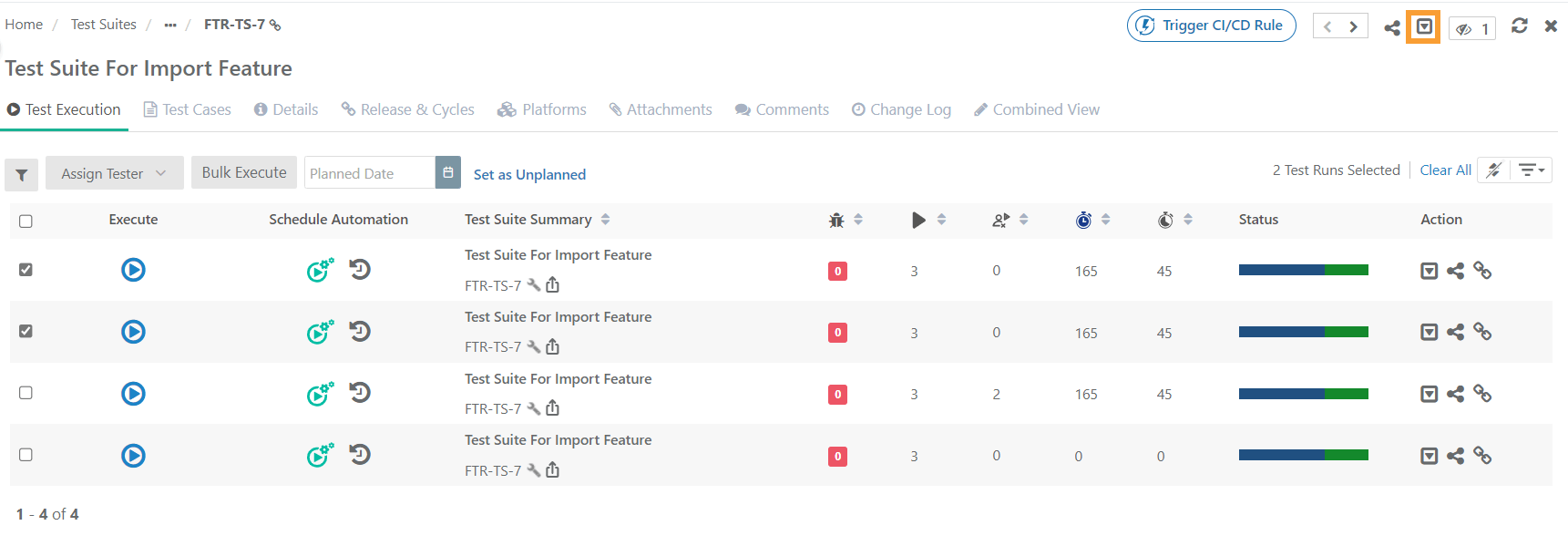Click the highlighted archive icon in top toolbar

click(1424, 27)
